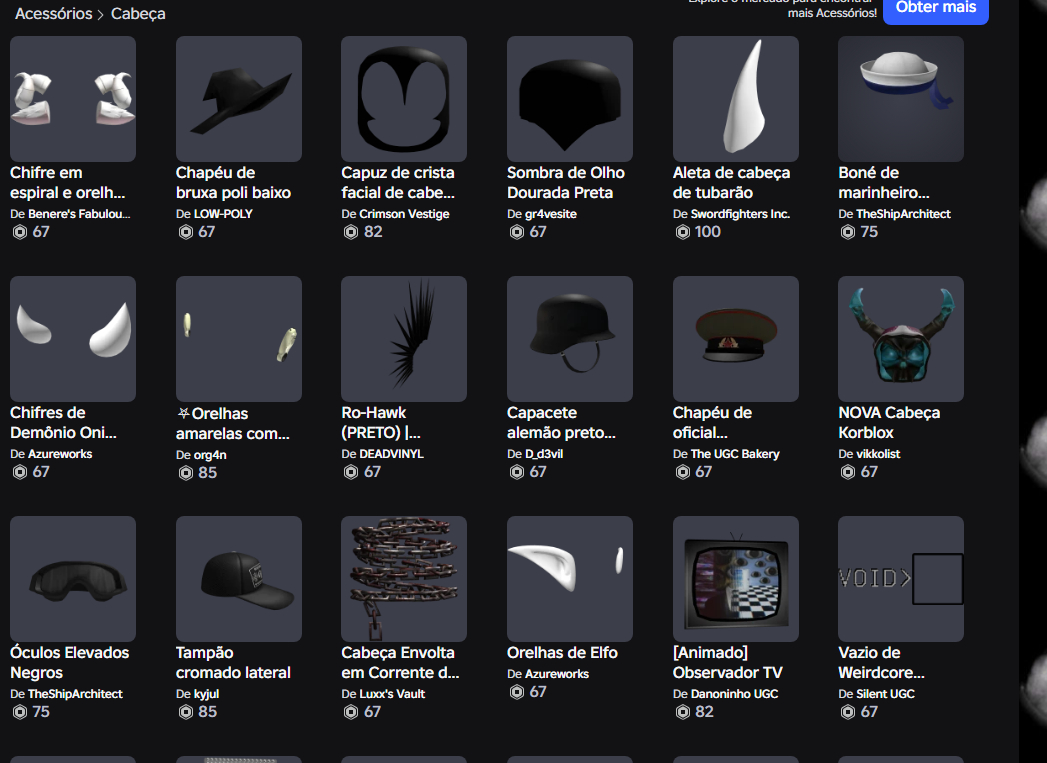Select the yellow ears item image
The image size is (1047, 763).
238,339
